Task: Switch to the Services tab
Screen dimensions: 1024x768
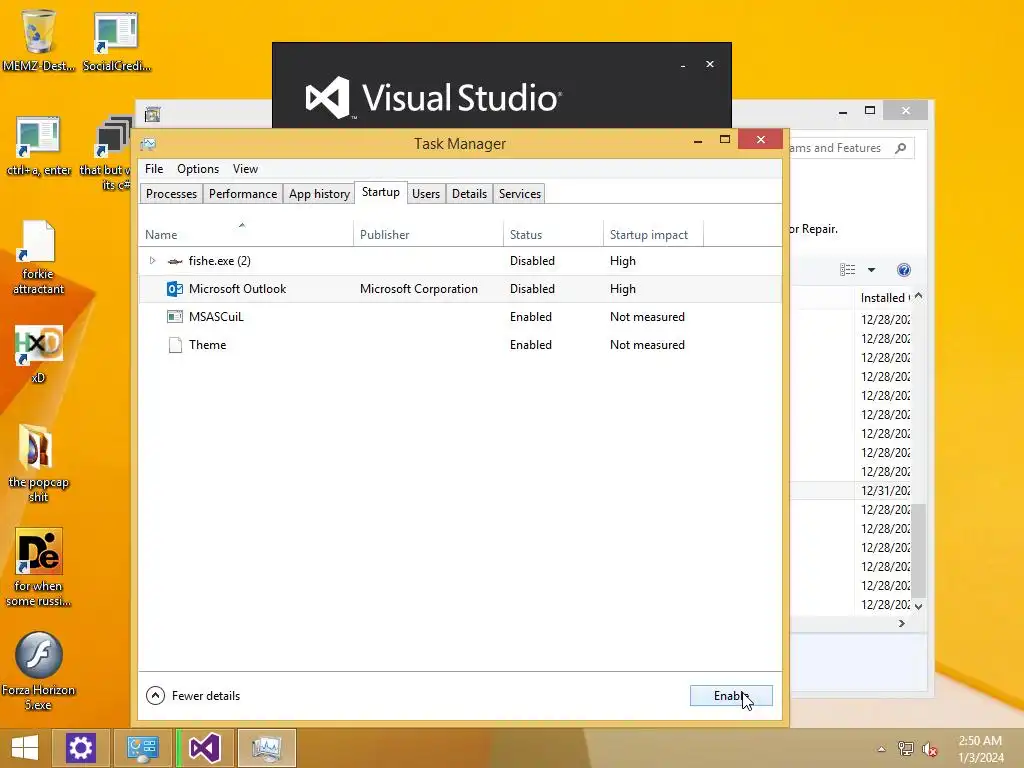Action: (x=520, y=194)
